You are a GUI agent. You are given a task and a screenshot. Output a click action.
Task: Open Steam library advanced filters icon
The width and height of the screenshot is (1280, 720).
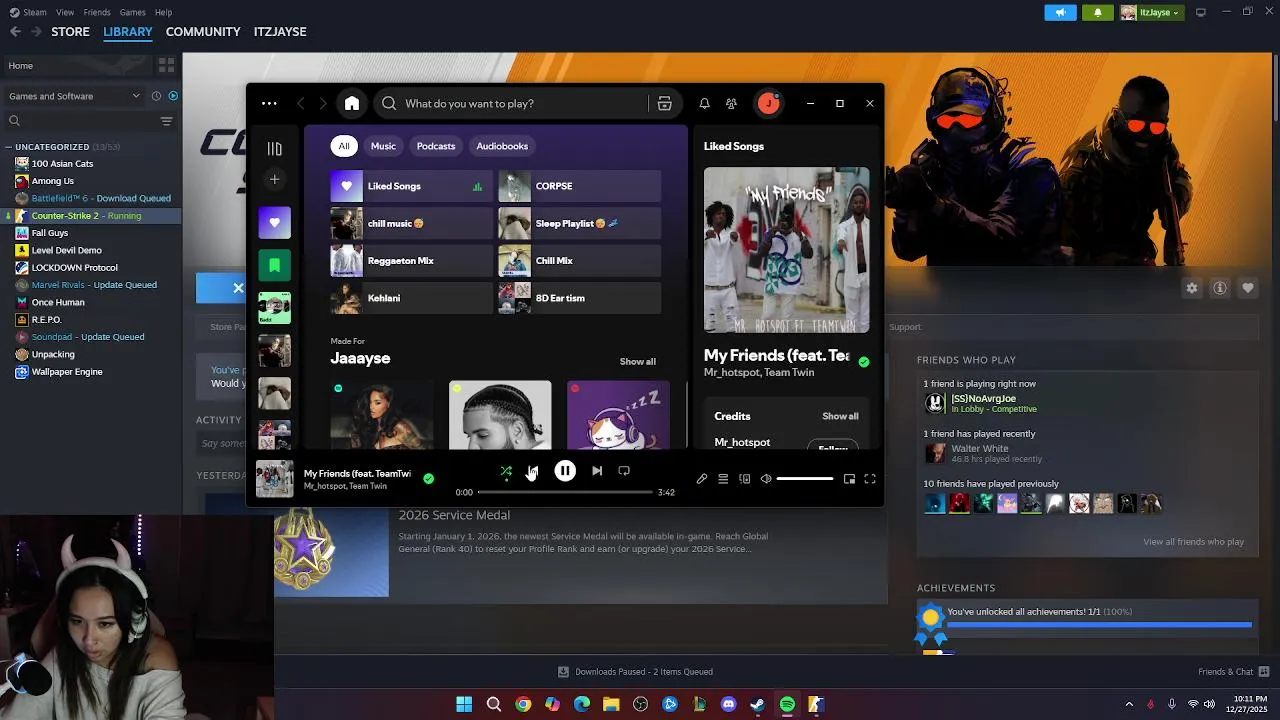[166, 121]
